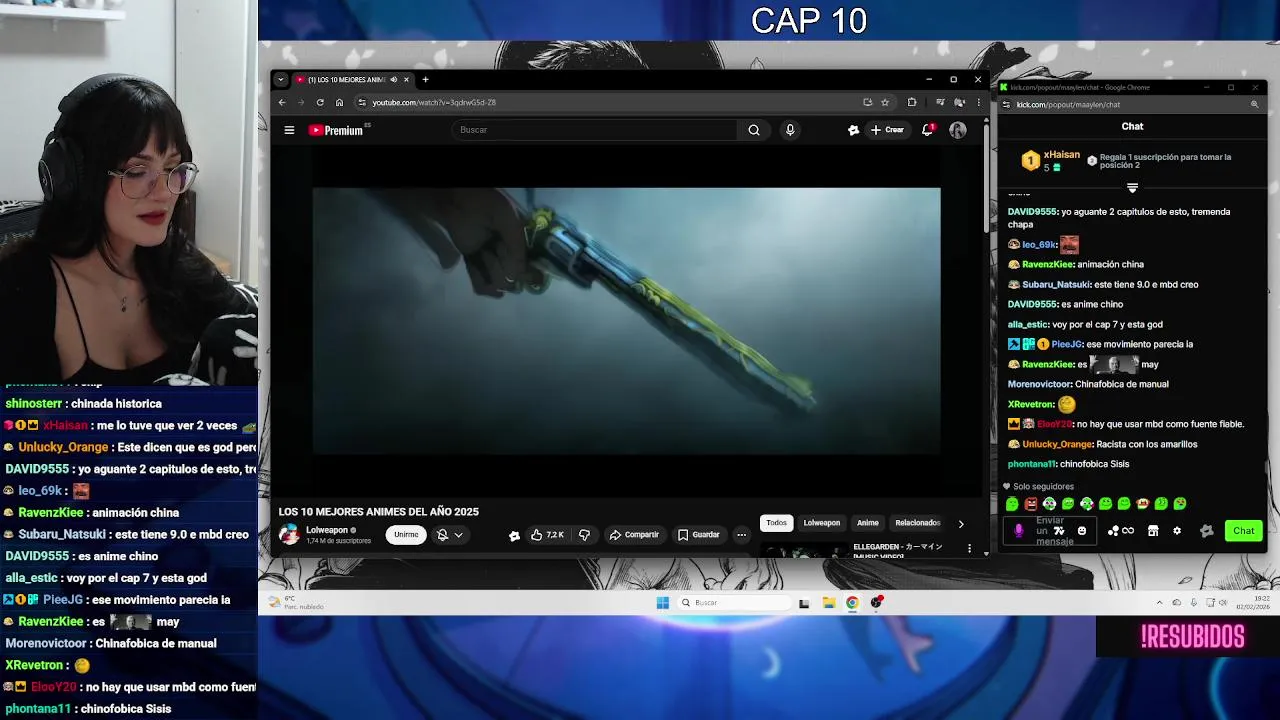Open the tab search dropdown arrow

(x=281, y=80)
